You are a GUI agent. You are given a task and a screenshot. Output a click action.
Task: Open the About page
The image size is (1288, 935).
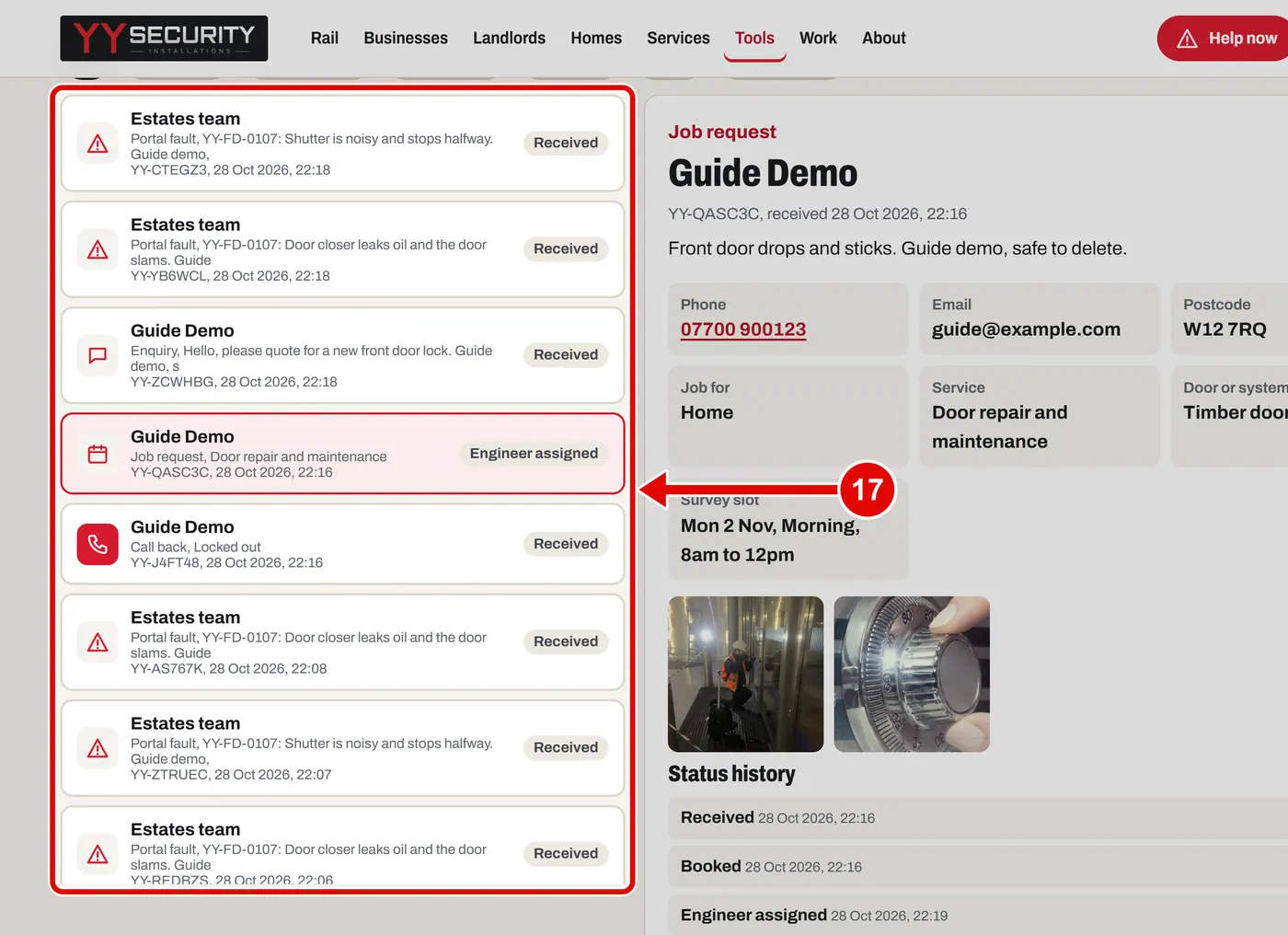884,38
